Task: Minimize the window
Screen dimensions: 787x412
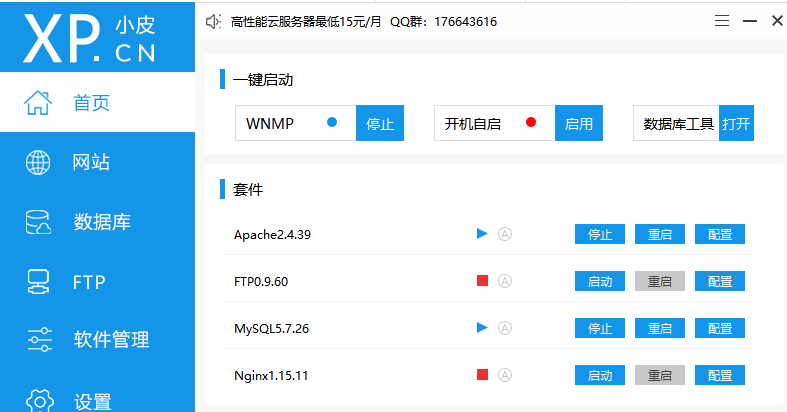Action: (x=750, y=21)
